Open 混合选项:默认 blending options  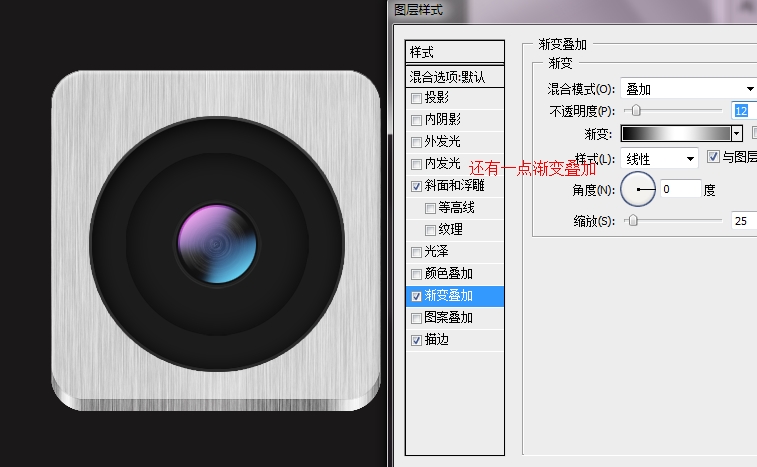[x=455, y=76]
